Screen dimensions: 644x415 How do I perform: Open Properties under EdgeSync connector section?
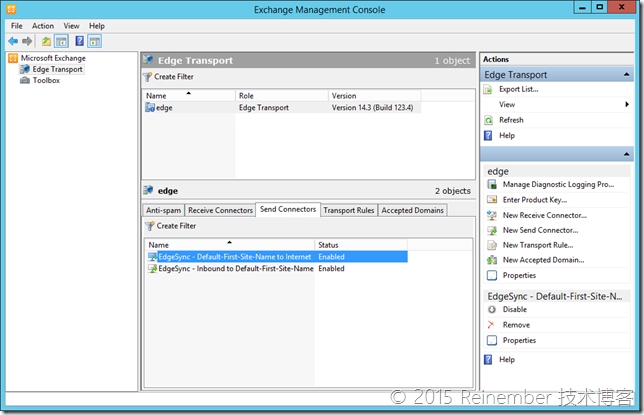pos(519,340)
